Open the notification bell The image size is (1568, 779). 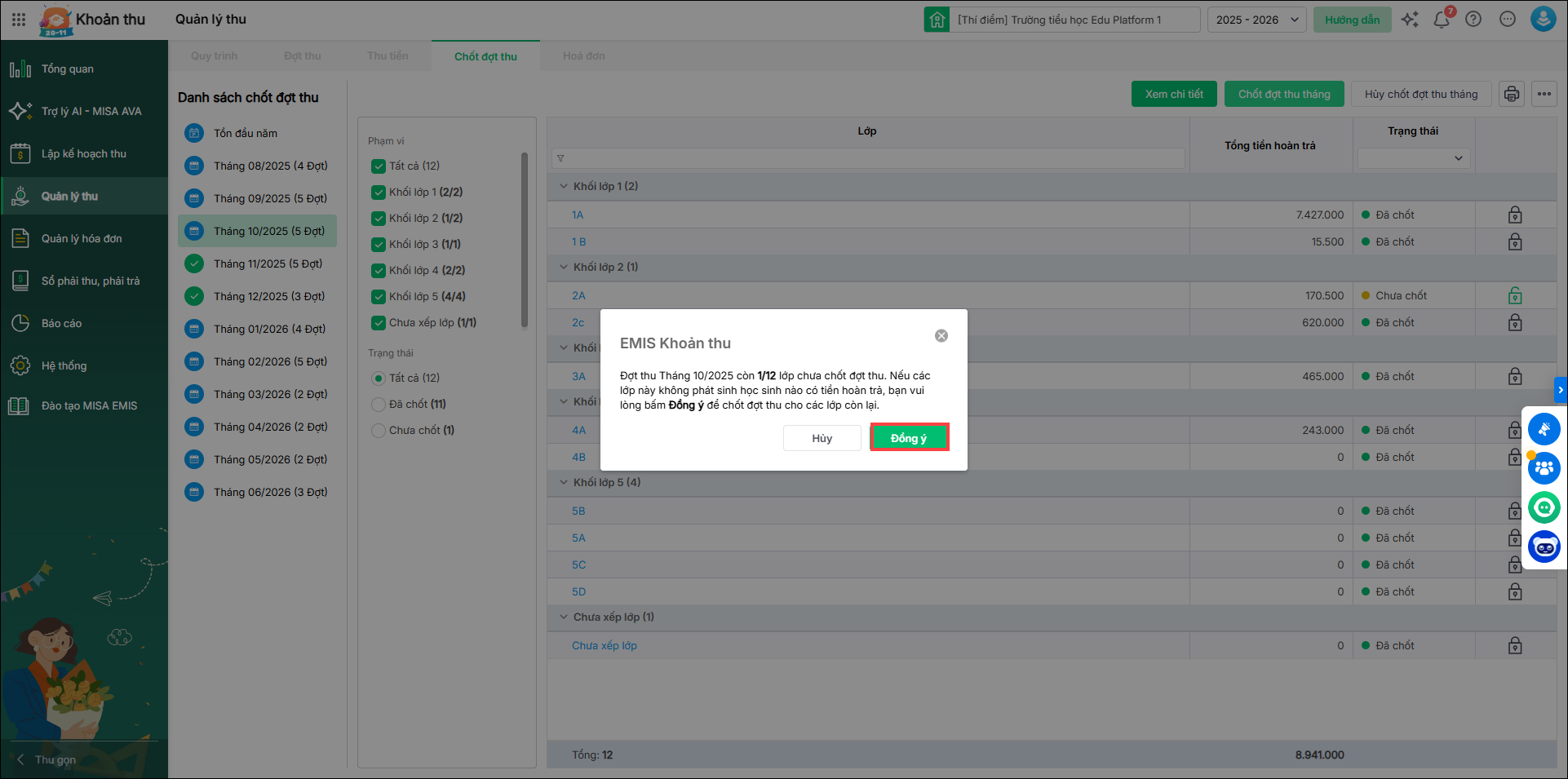[1442, 20]
